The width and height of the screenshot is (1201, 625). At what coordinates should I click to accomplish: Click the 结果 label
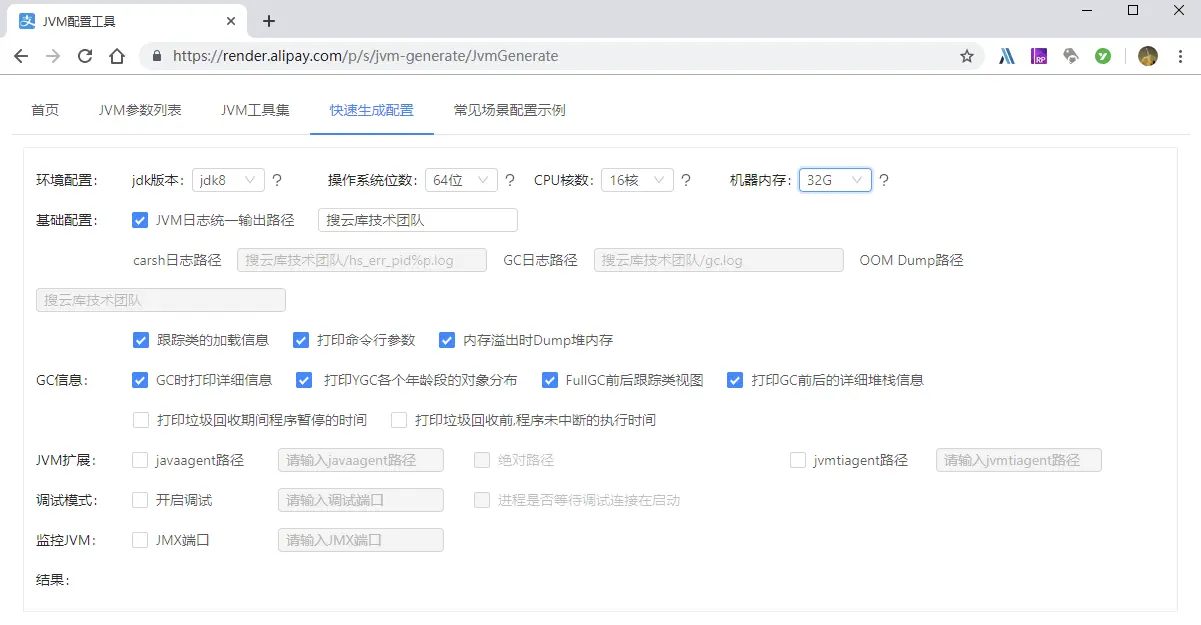click(53, 580)
